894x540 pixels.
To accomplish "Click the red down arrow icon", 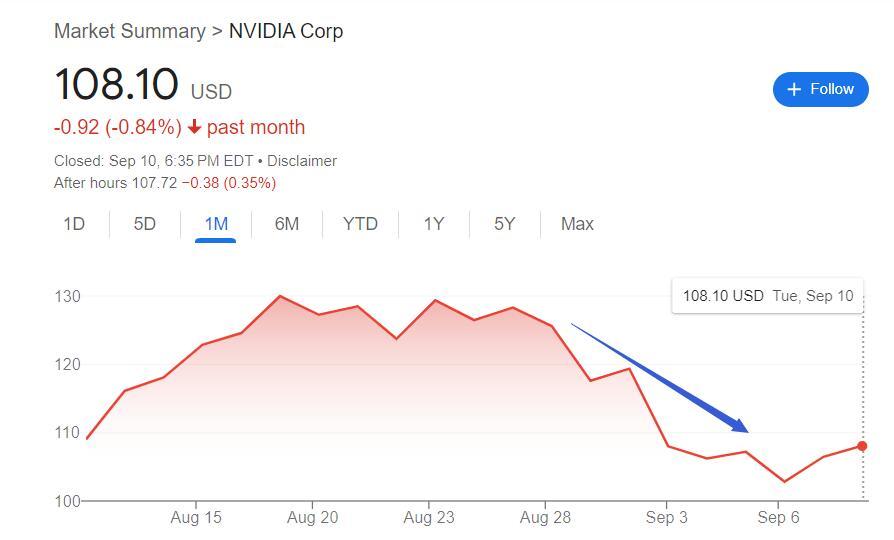I will click(194, 128).
